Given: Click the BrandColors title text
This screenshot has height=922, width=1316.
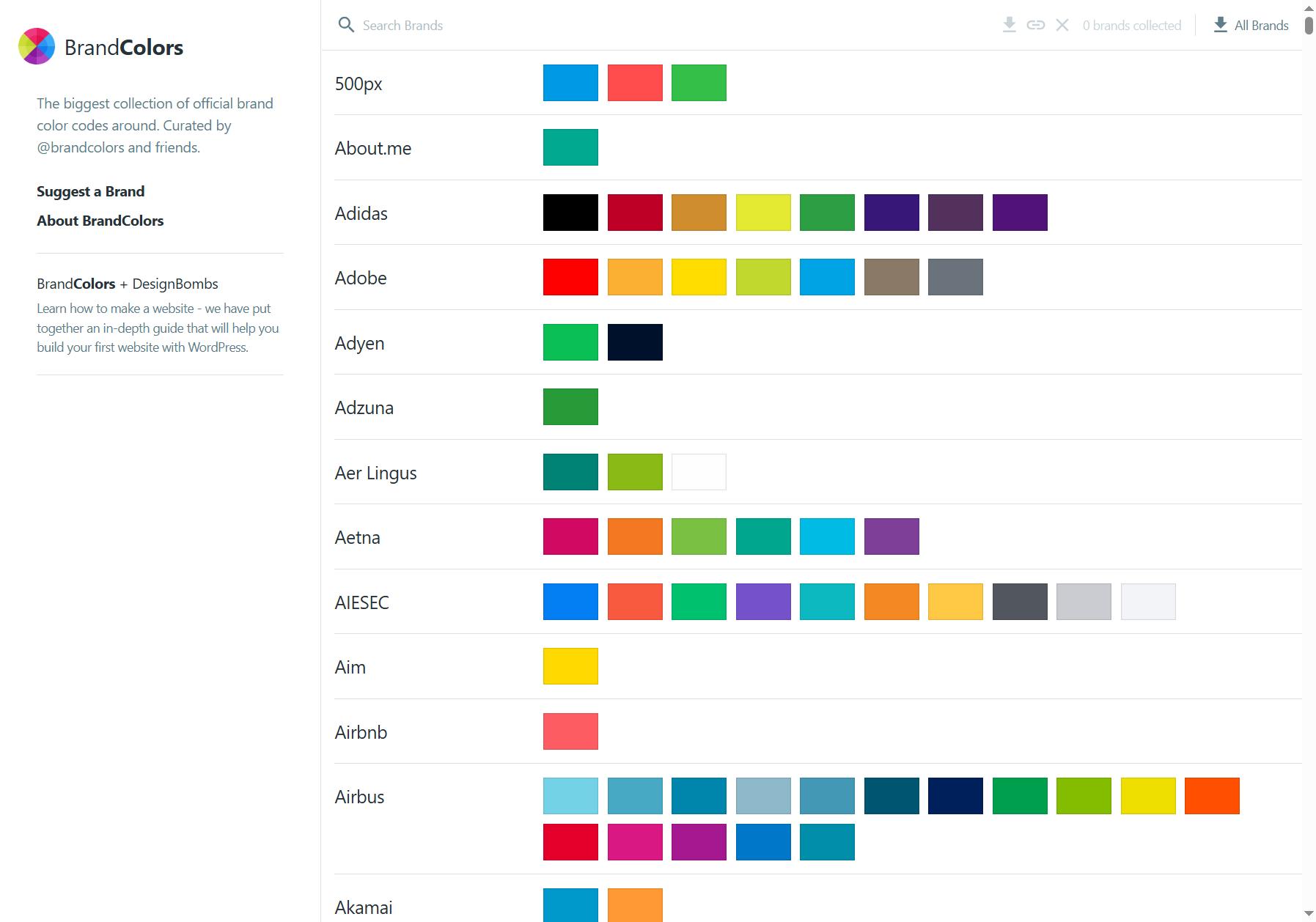Looking at the screenshot, I should click(x=124, y=48).
